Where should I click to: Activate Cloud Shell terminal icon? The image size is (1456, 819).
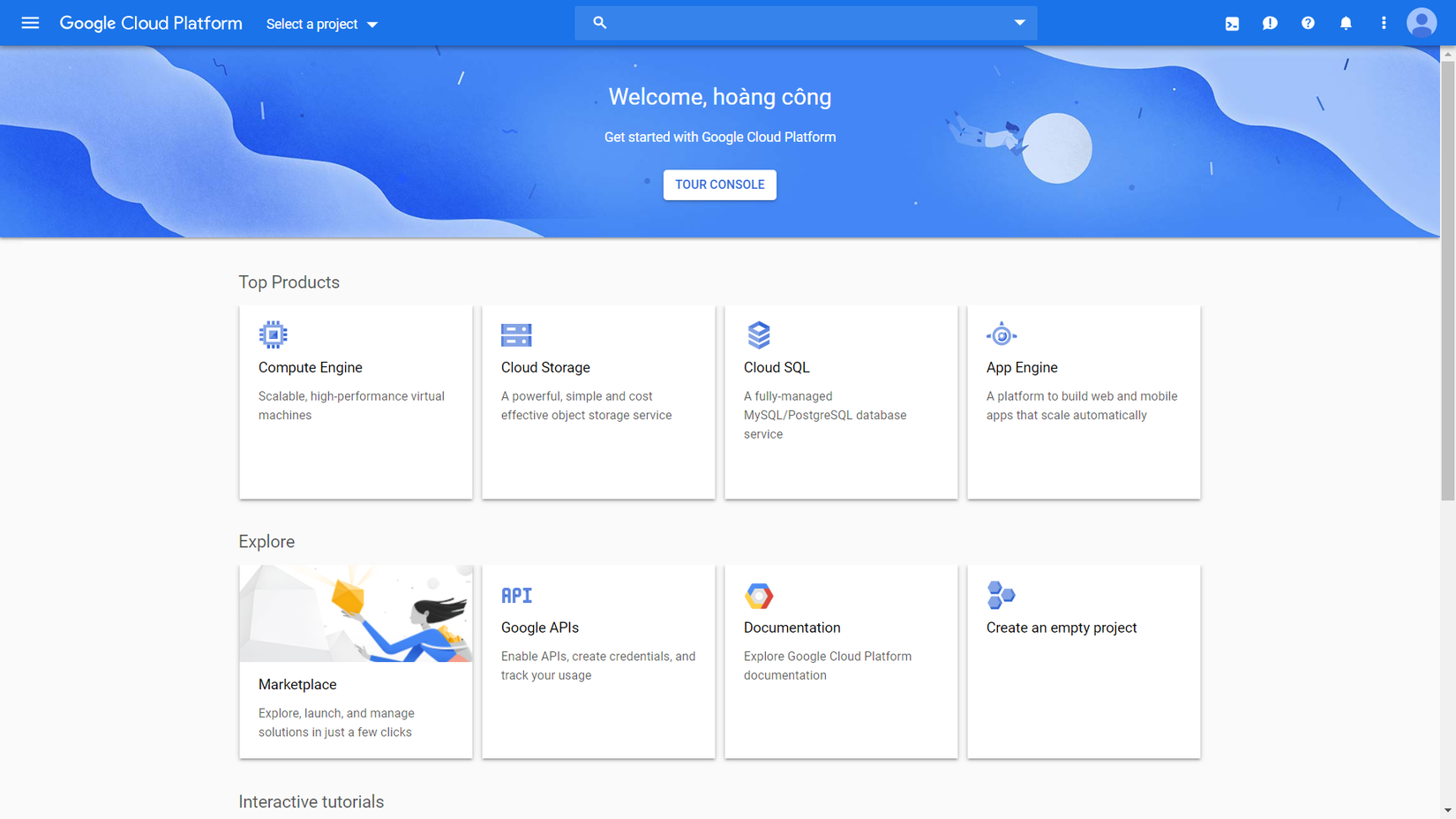pos(1232,24)
